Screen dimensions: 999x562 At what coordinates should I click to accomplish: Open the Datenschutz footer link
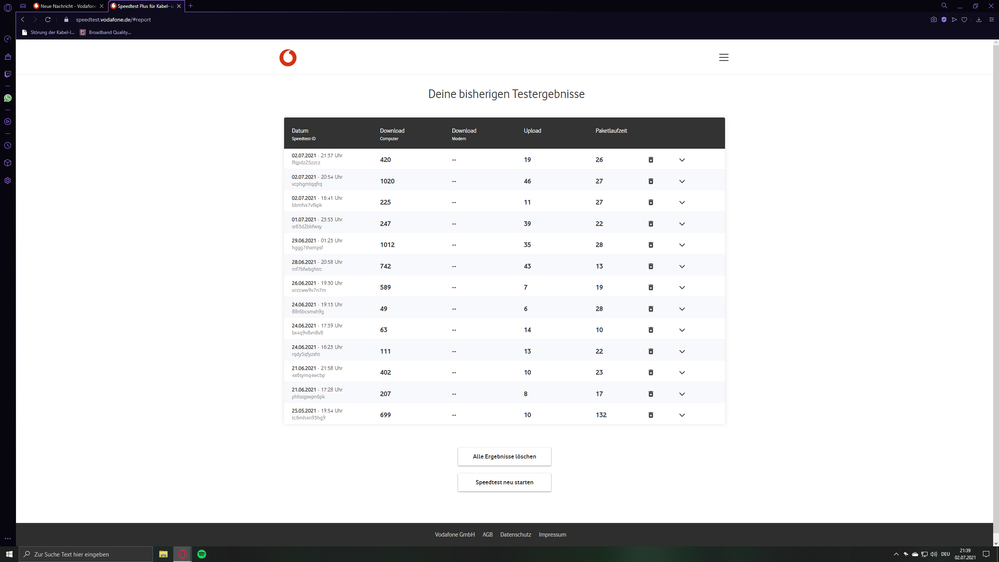coord(515,535)
